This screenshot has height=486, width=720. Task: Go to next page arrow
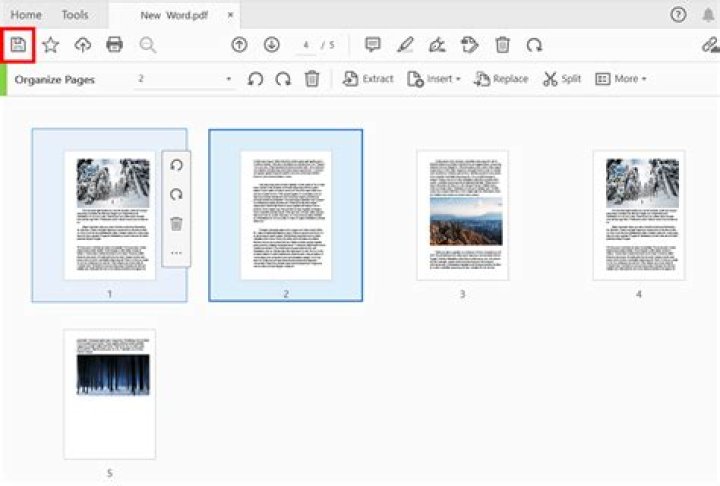click(x=272, y=45)
